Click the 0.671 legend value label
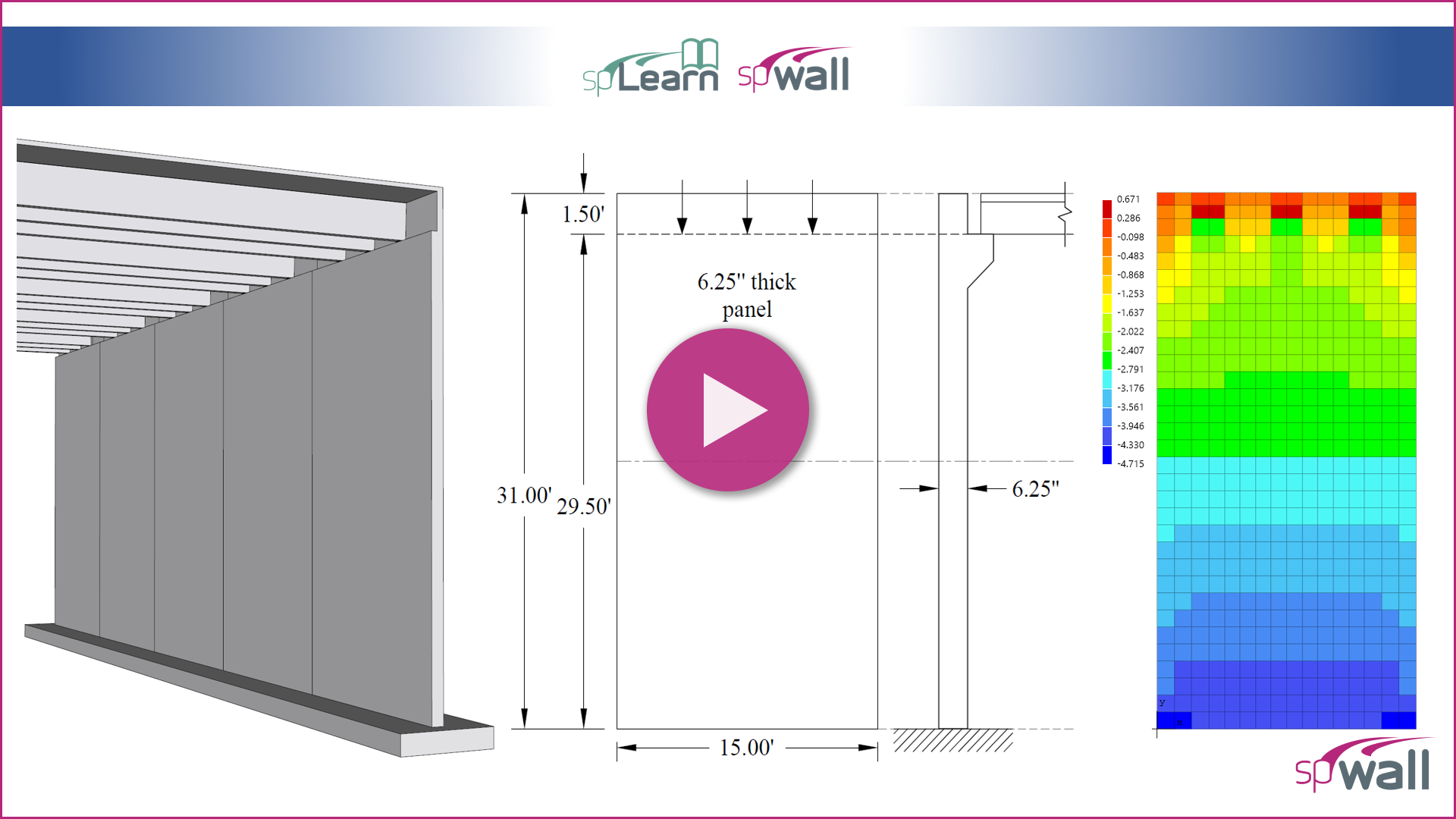The image size is (1456, 819). pyautogui.click(x=1128, y=199)
